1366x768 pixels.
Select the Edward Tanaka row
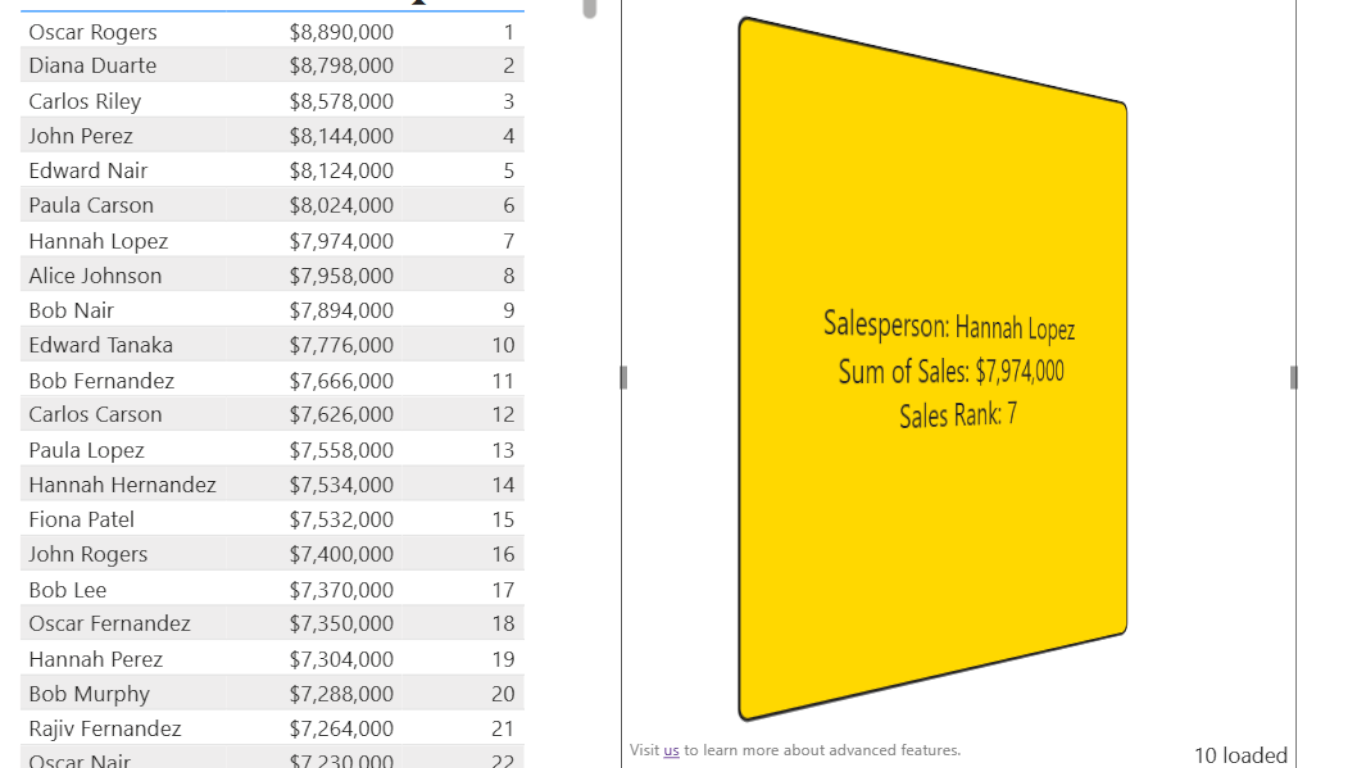click(x=272, y=345)
